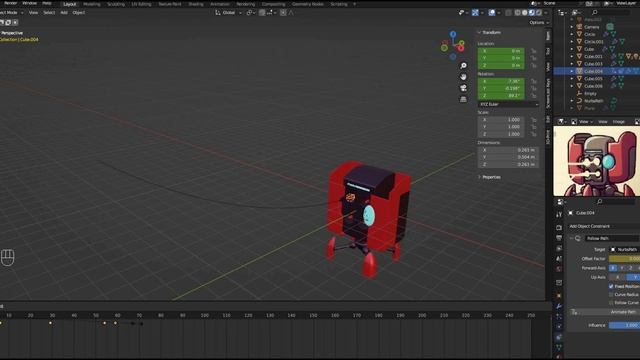Viewport: 640px width, 360px height.
Task: Select the Move view hand icon
Action: pos(463,77)
